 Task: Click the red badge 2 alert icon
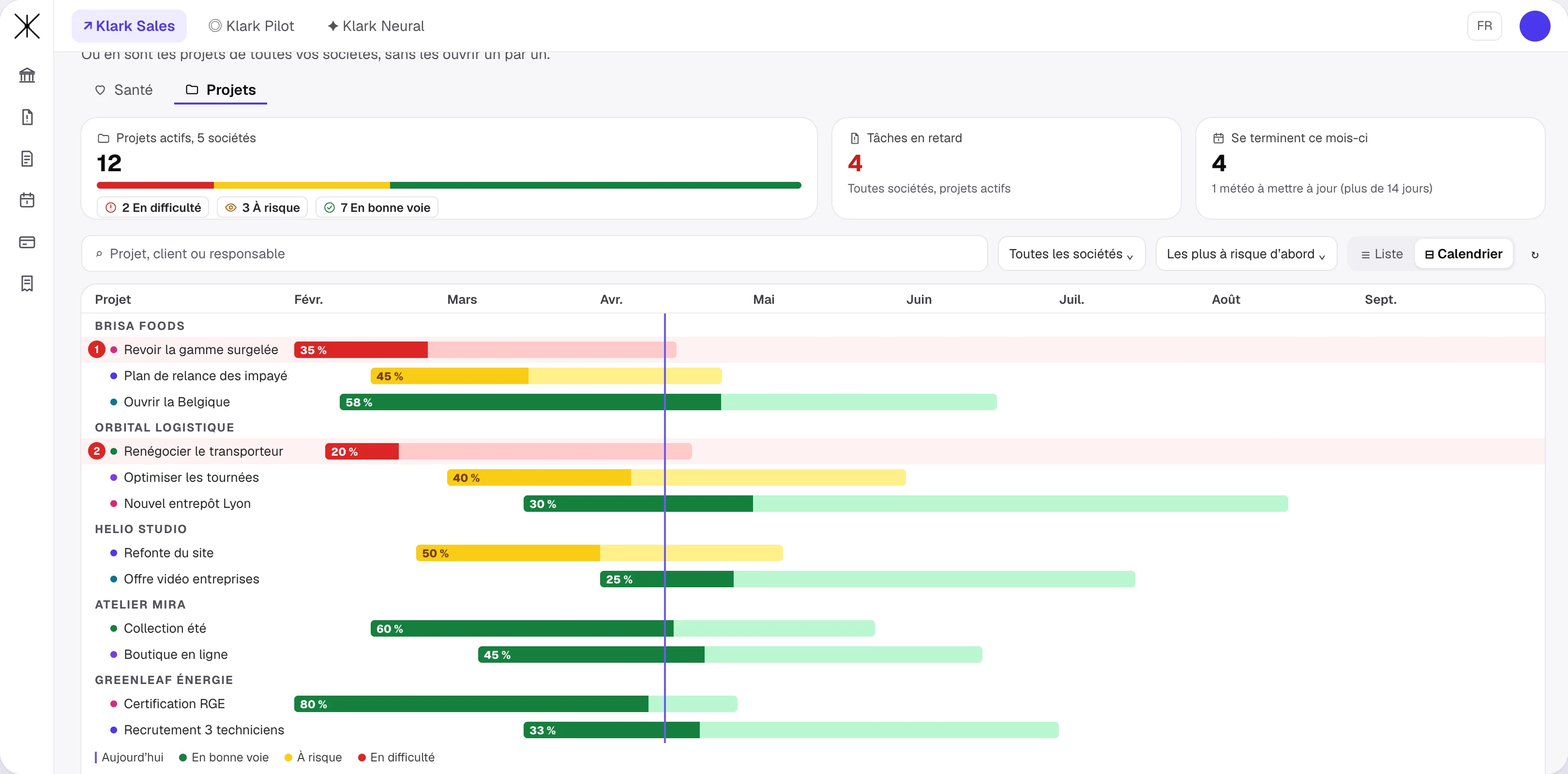tap(96, 451)
